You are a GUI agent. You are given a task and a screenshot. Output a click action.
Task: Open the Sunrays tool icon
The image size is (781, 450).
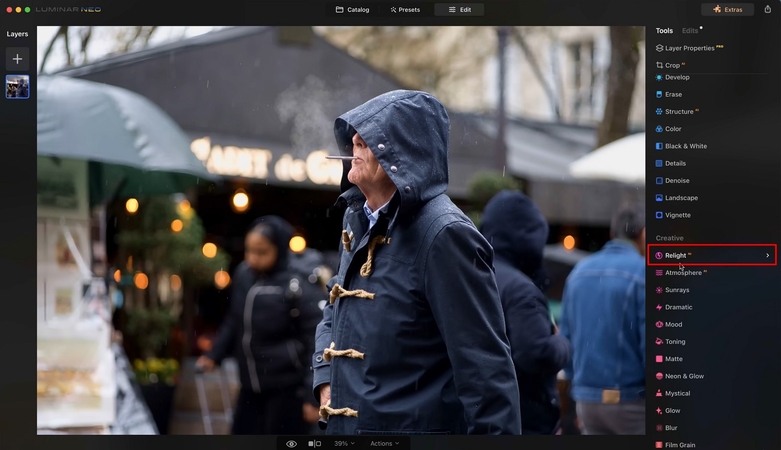pos(659,290)
